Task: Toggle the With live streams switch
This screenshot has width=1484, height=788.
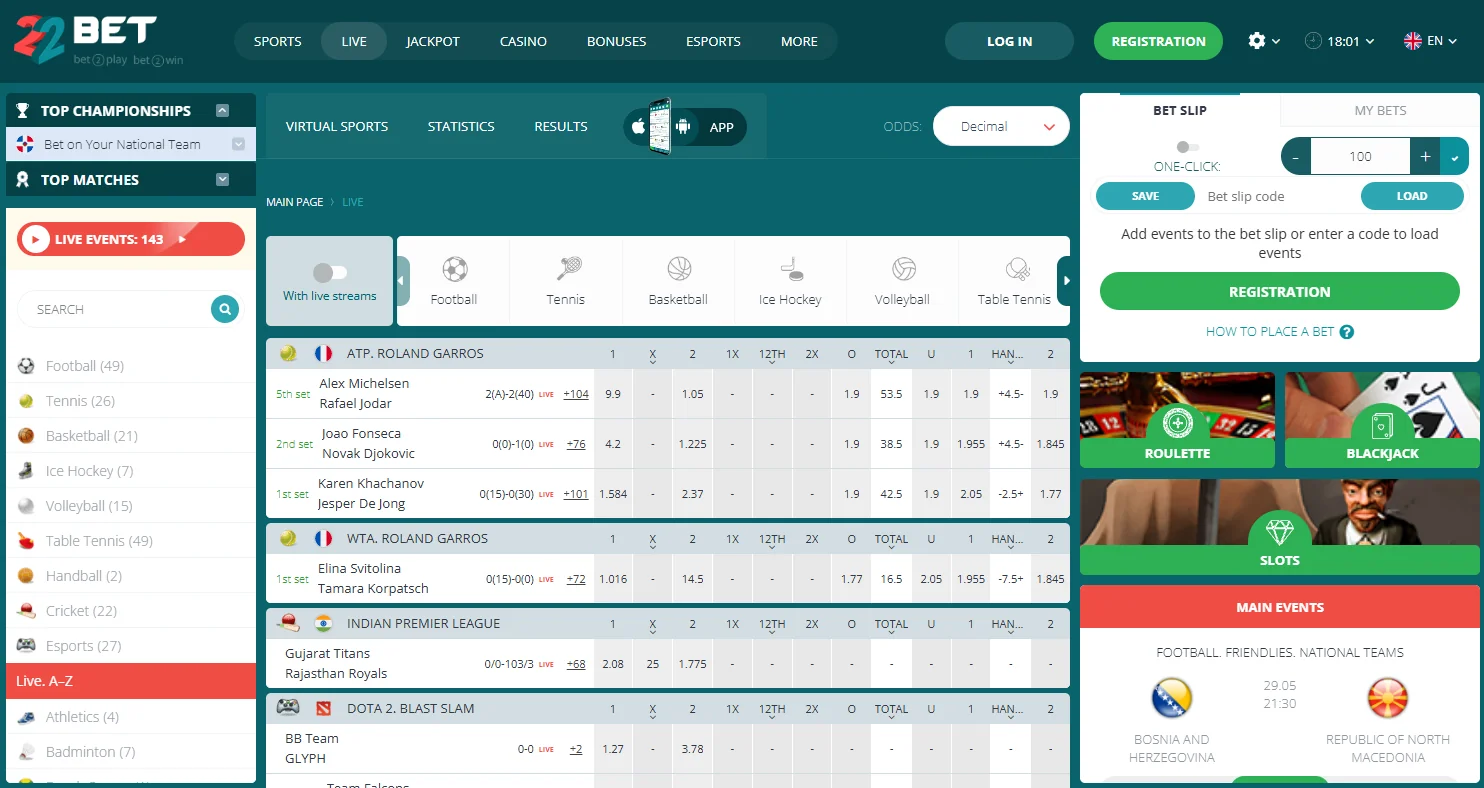Action: point(329,272)
